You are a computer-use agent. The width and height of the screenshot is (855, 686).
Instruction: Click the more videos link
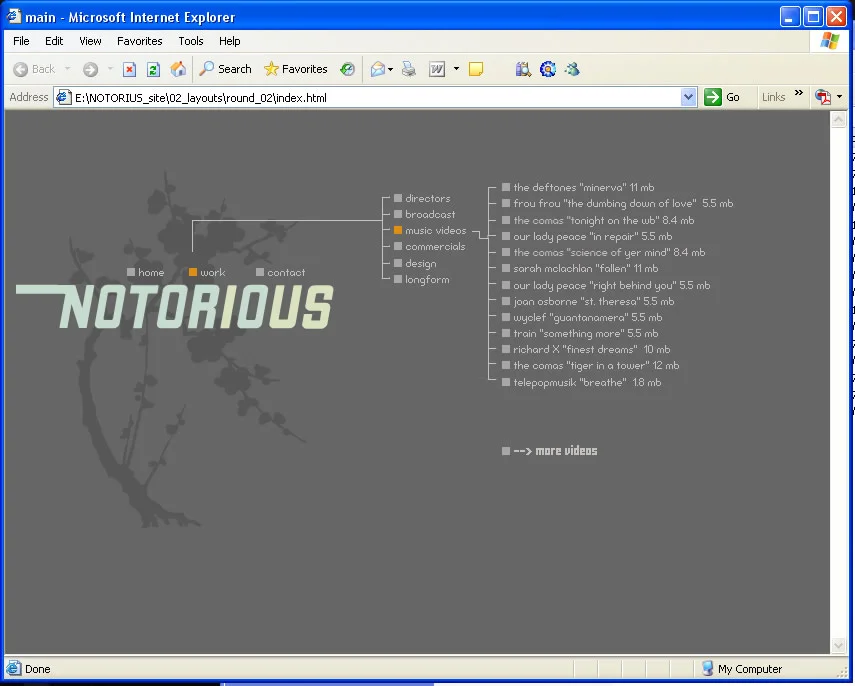coord(550,451)
